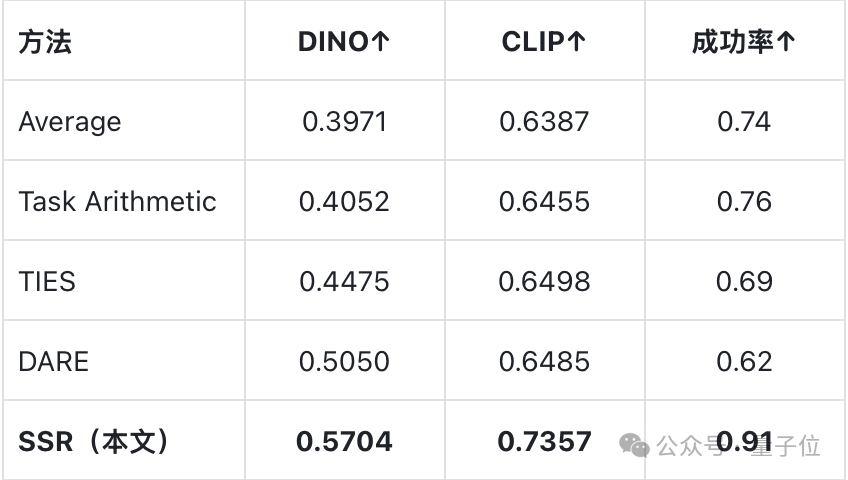Click the 成功率↑ column header
This screenshot has width=848, height=480.
click(x=744, y=42)
